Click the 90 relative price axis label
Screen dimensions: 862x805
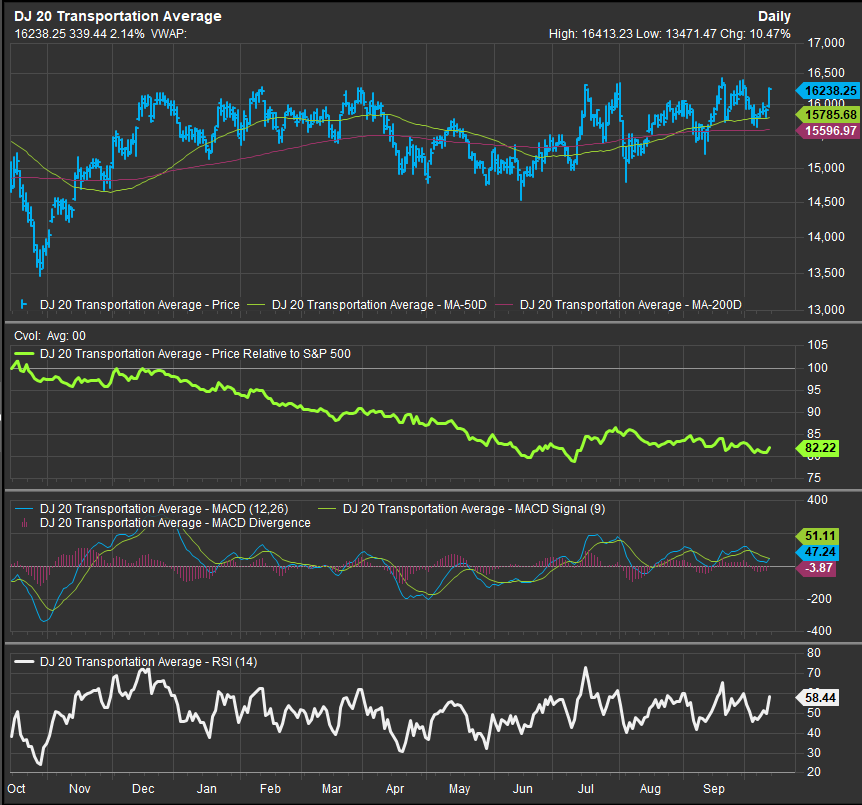point(814,412)
